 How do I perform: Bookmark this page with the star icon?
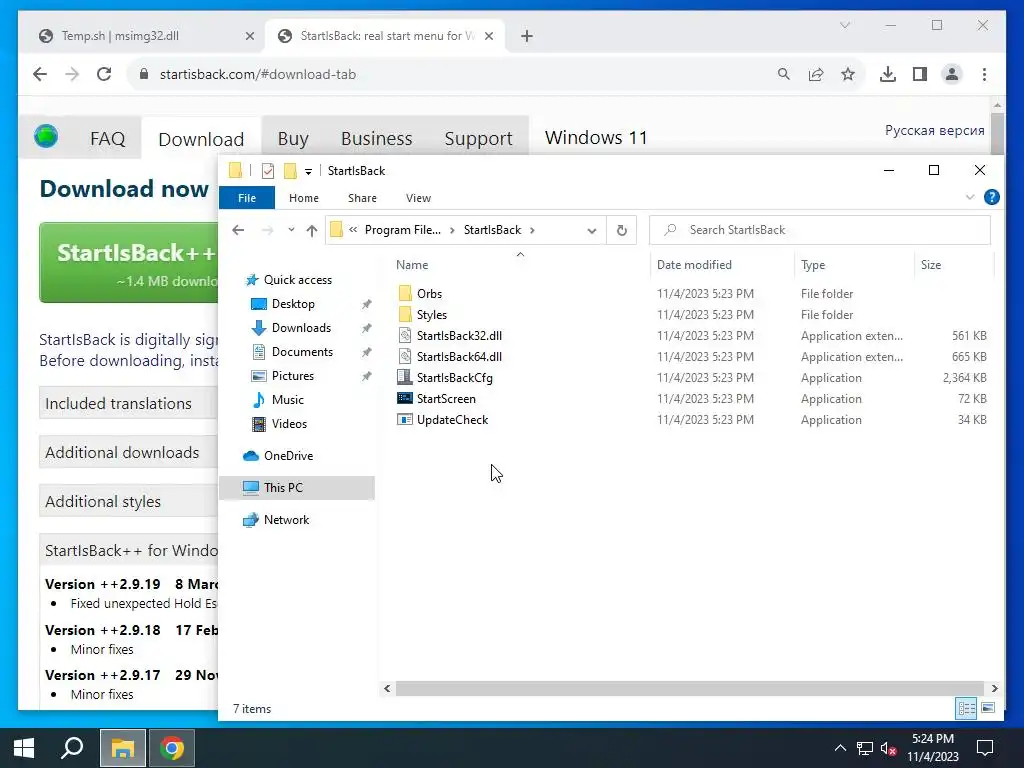tap(848, 74)
